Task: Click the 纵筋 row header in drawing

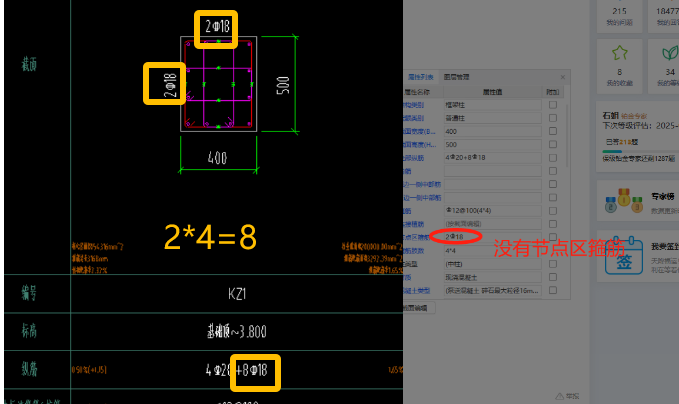Action: click(x=29, y=369)
